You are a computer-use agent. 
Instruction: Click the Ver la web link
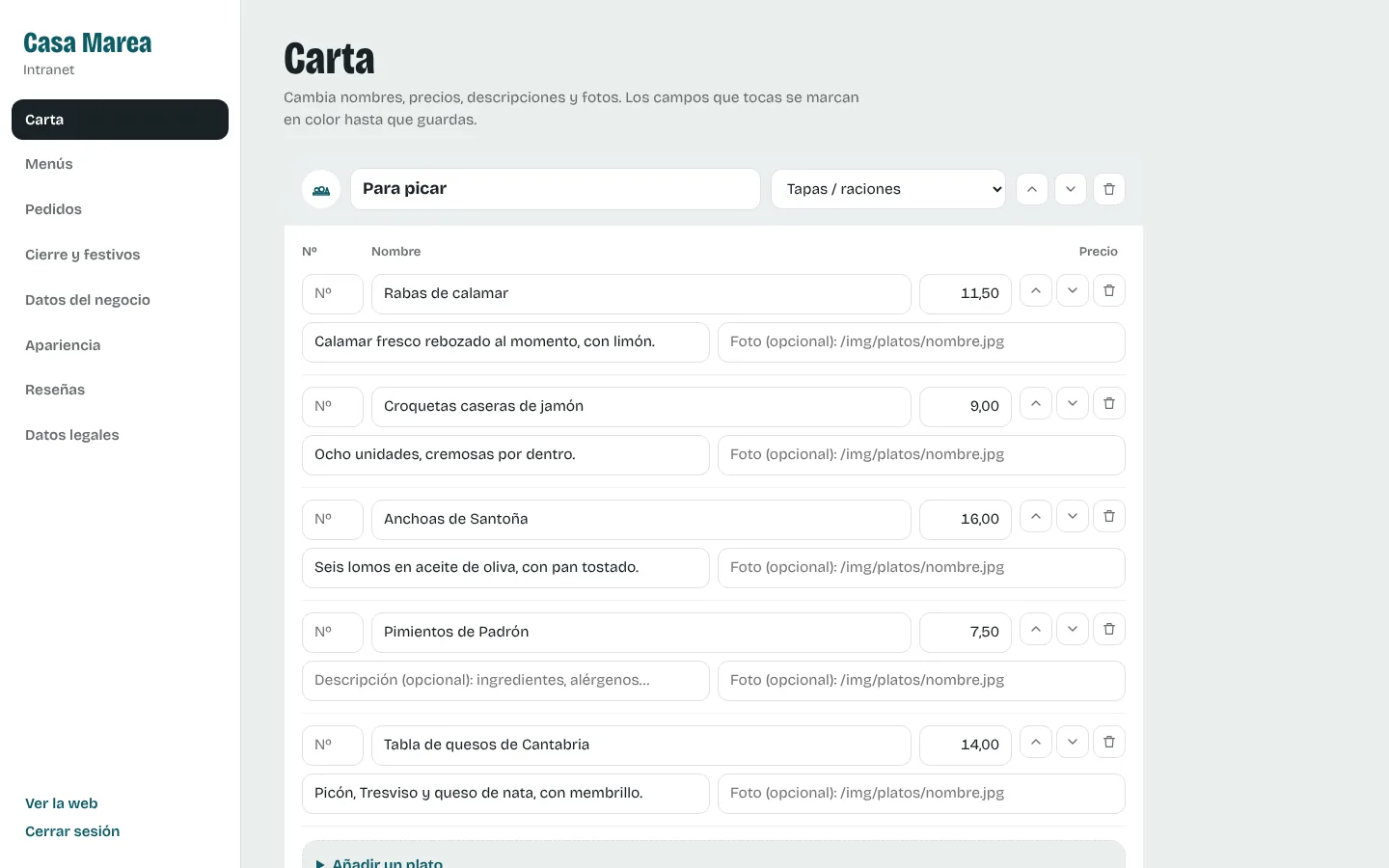click(x=62, y=803)
